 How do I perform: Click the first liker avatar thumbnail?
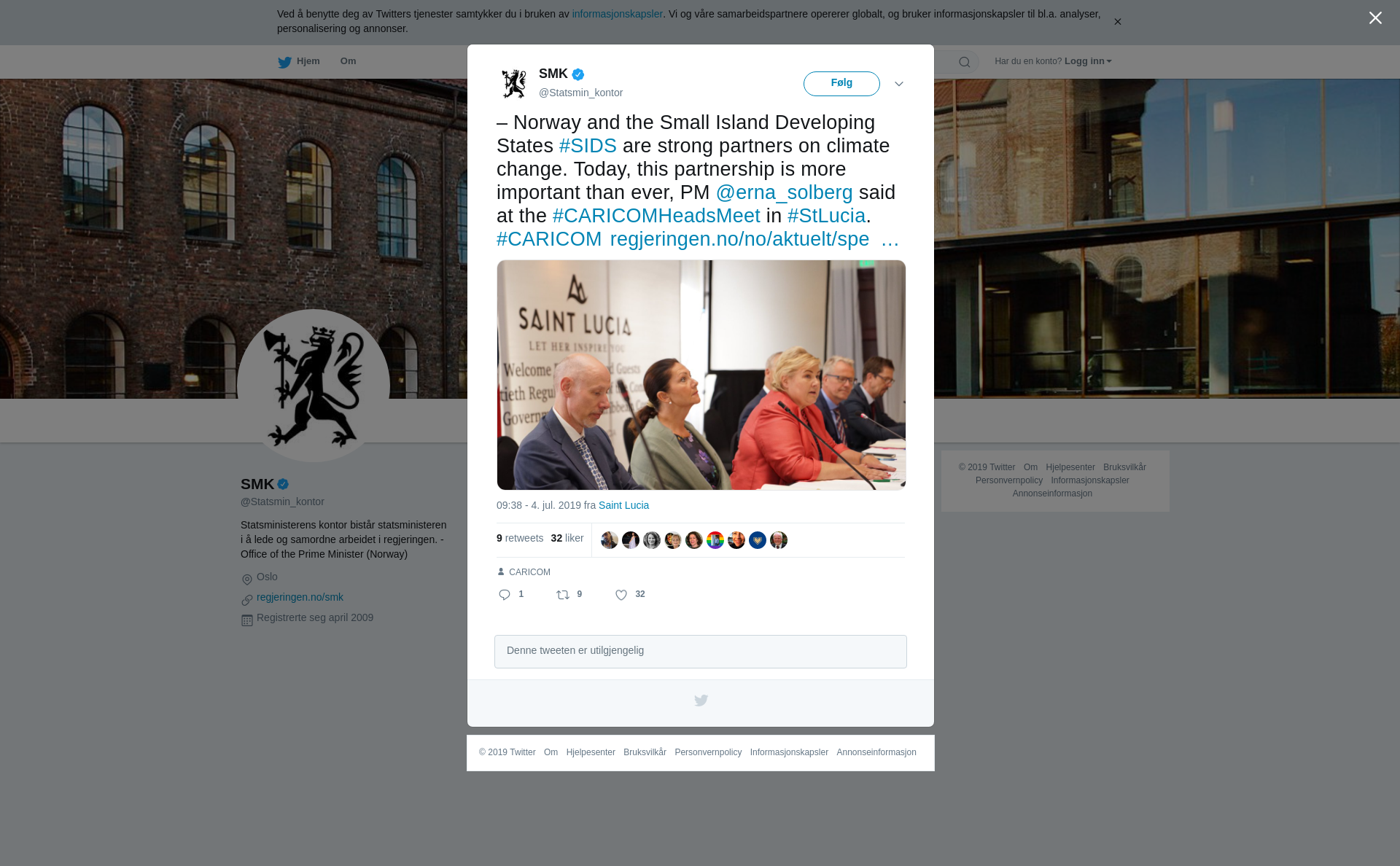pos(610,540)
